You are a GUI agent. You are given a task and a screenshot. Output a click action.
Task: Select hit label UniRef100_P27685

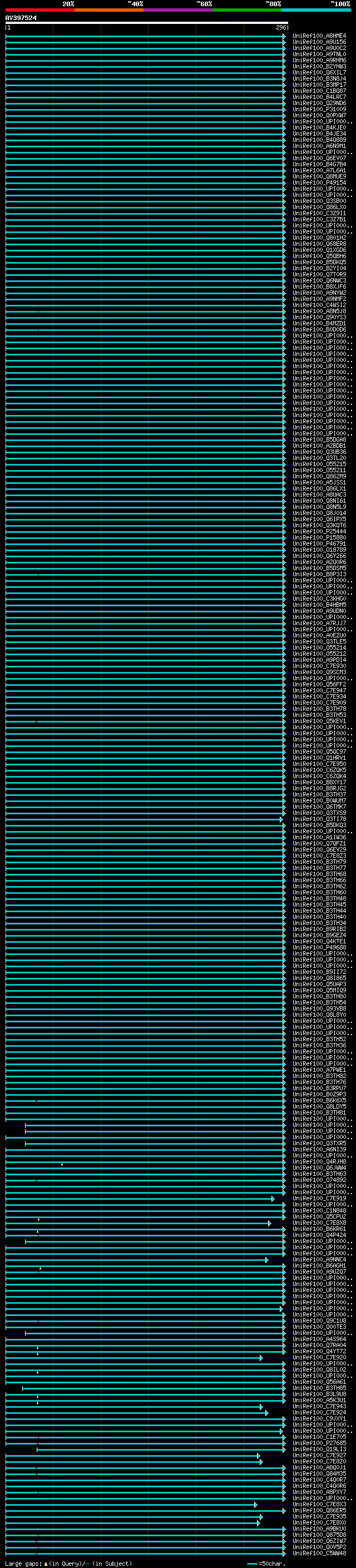point(319,1443)
